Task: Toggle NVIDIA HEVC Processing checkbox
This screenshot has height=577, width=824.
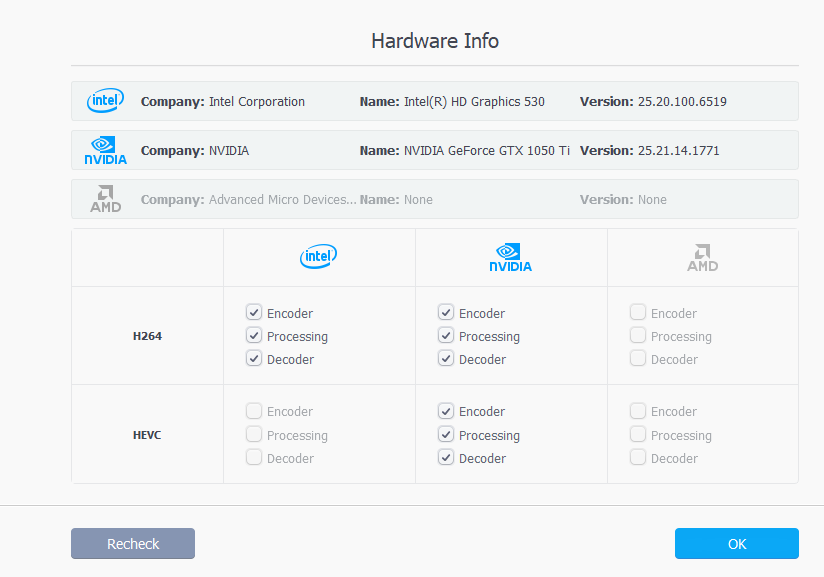Action: (446, 434)
